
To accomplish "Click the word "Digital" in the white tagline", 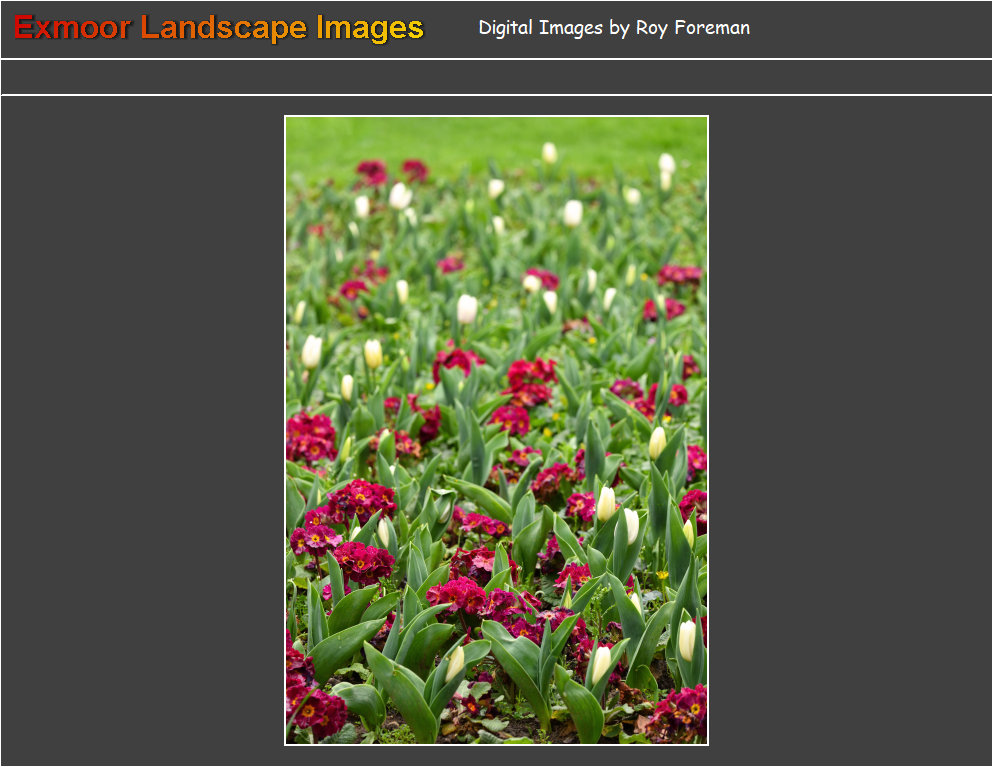I will [506, 28].
